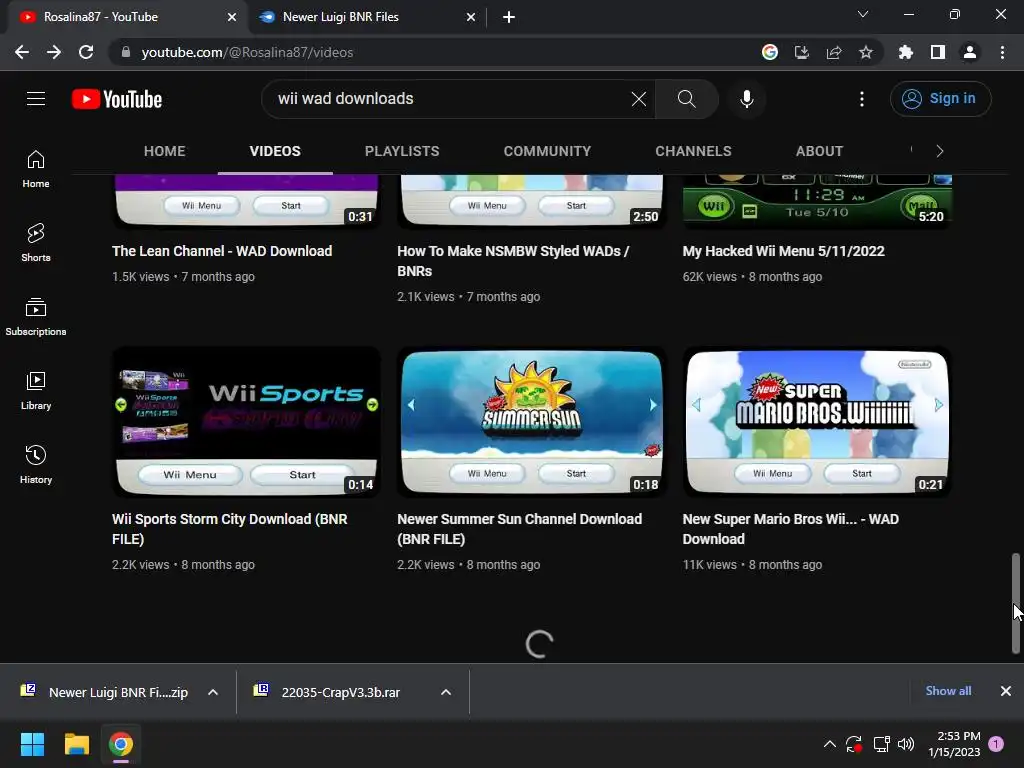1024x768 pixels.
Task: Open 'New Super Mario Bros Wii... - WAD Download' title
Action: tap(791, 528)
